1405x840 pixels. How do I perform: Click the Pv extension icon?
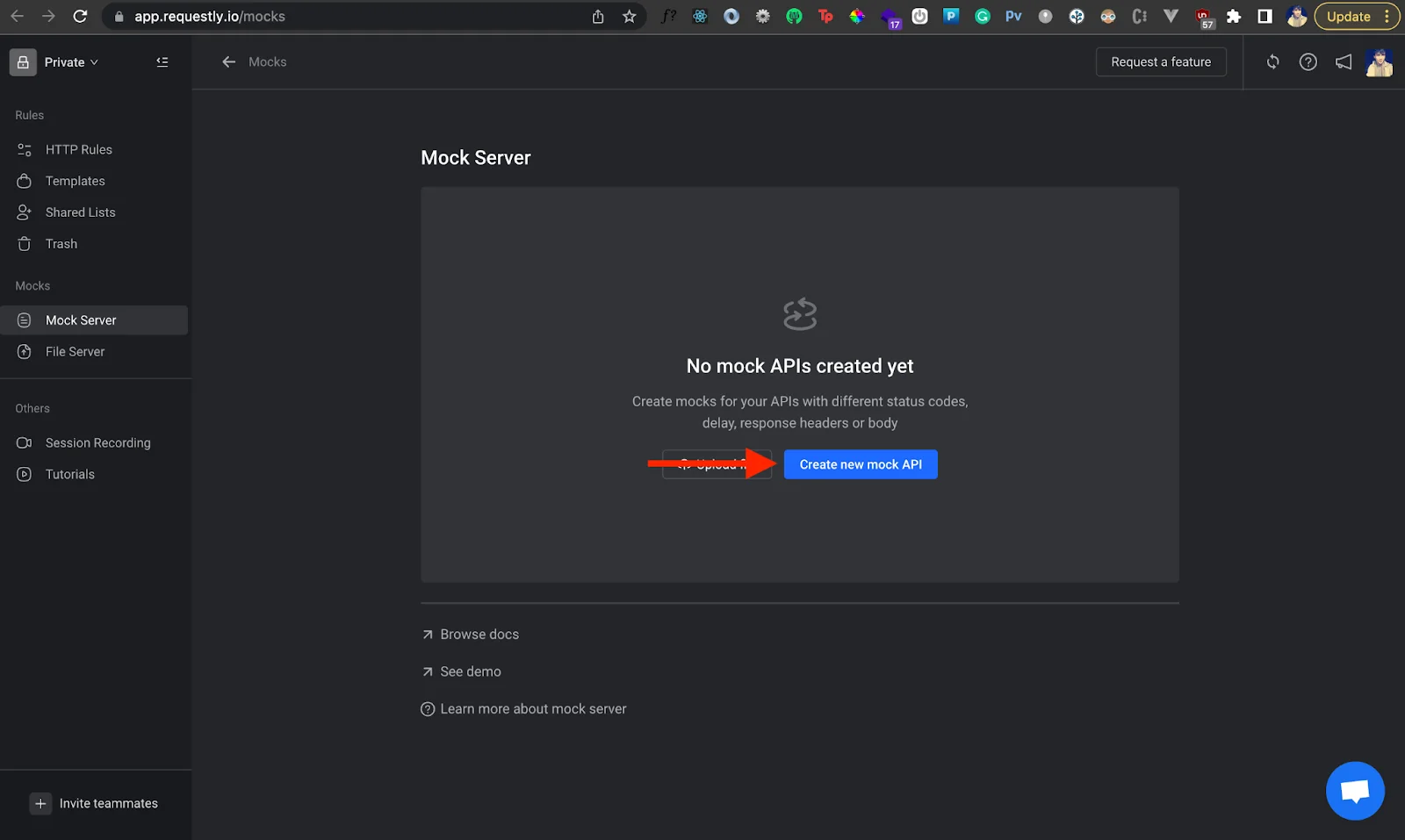click(x=1013, y=16)
